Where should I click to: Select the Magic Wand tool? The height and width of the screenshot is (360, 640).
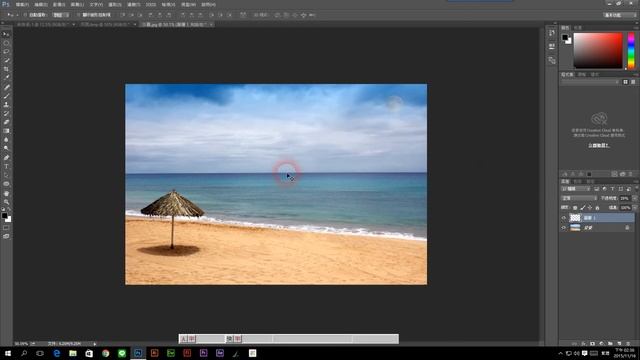click(x=6, y=60)
